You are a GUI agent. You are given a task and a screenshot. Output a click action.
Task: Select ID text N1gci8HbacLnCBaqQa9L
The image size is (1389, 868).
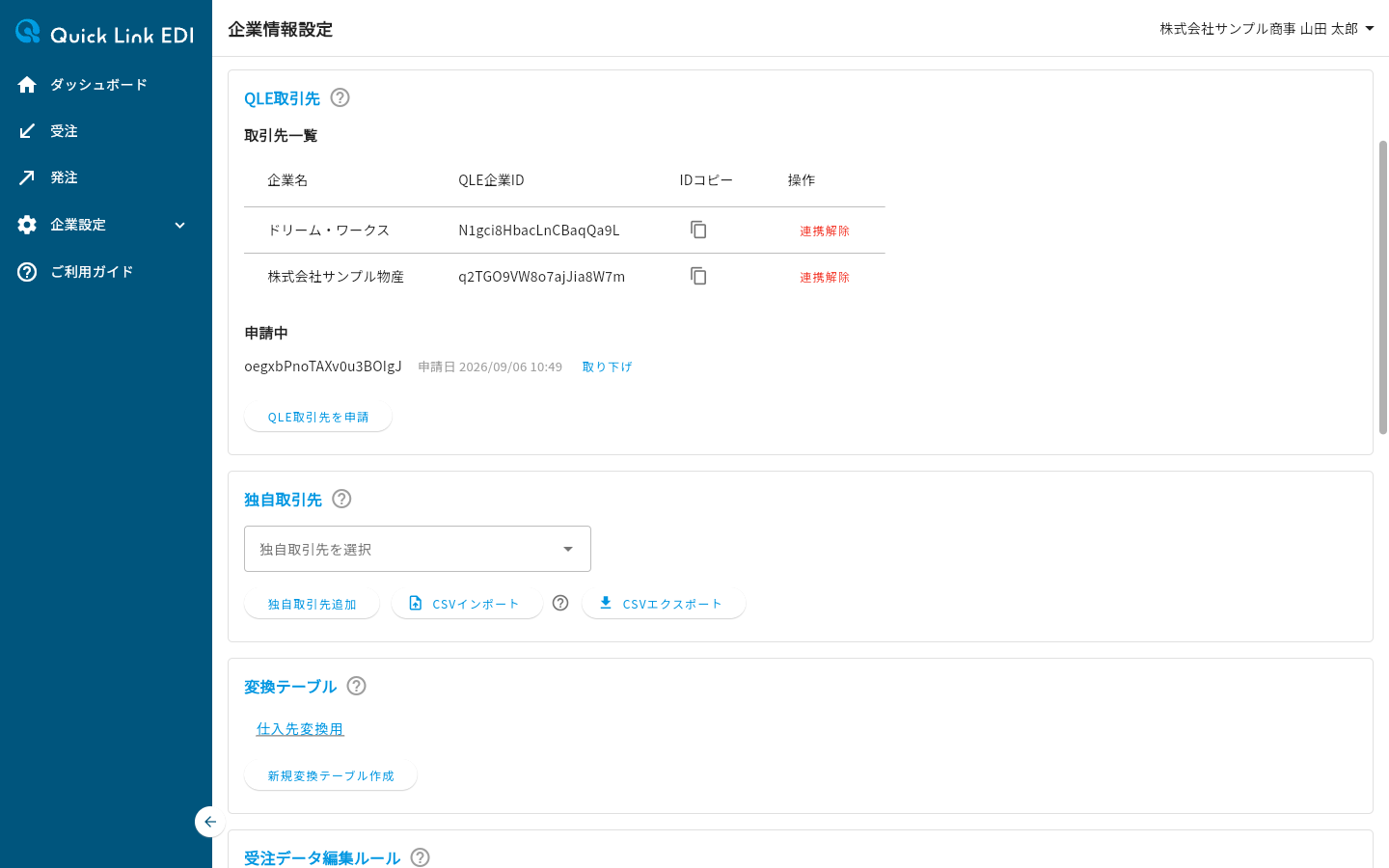[x=539, y=230]
